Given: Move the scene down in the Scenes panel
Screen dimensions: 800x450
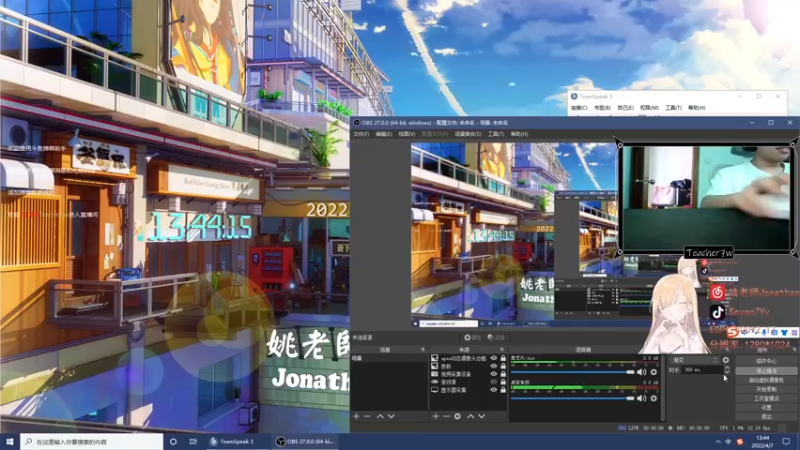Looking at the screenshot, I should [391, 416].
